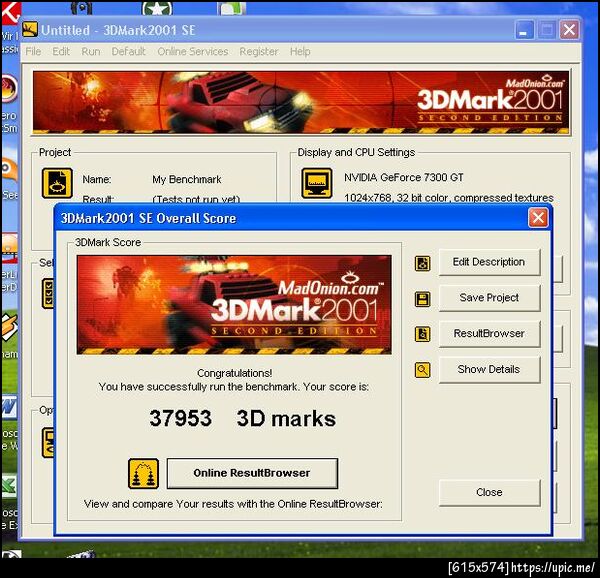Click the Display and CPU Settings monitor icon

click(x=317, y=183)
